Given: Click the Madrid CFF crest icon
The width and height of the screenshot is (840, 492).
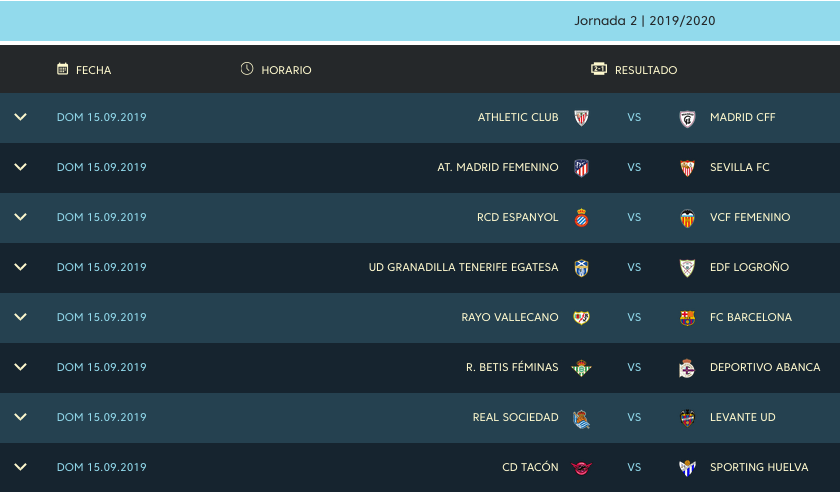Looking at the screenshot, I should [687, 118].
